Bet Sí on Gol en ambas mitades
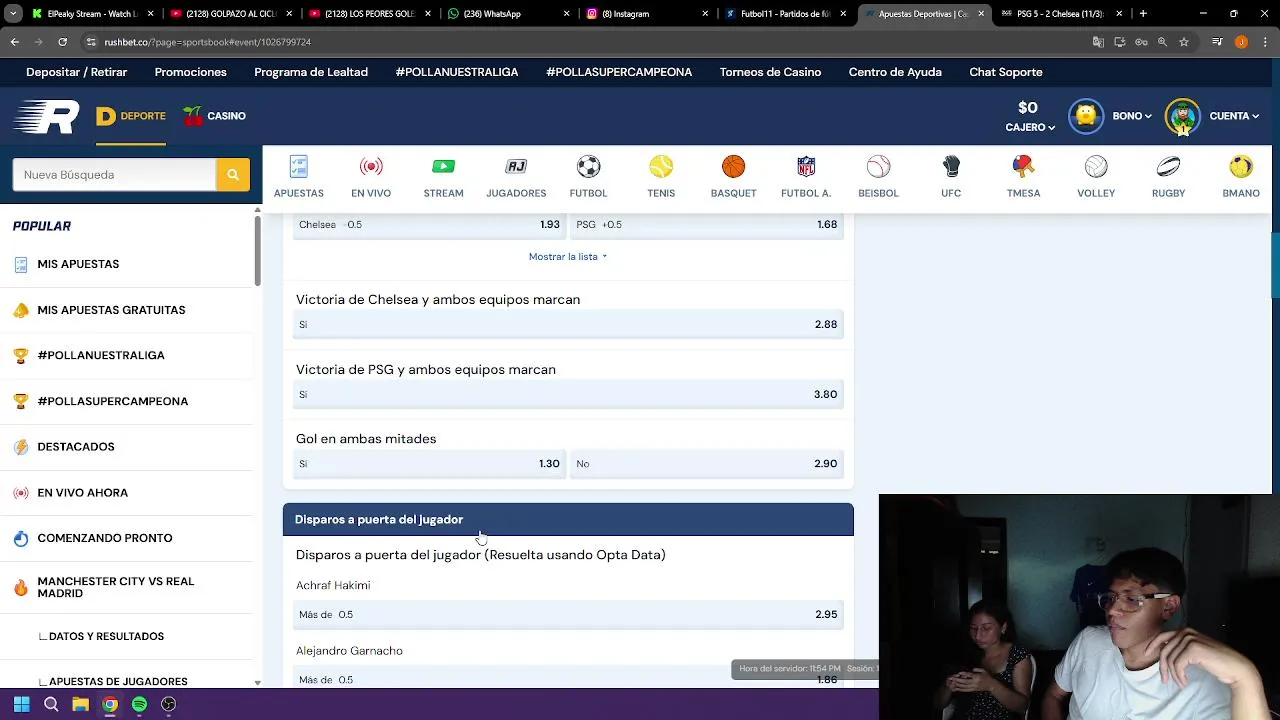The height and width of the screenshot is (720, 1280). tap(429, 464)
